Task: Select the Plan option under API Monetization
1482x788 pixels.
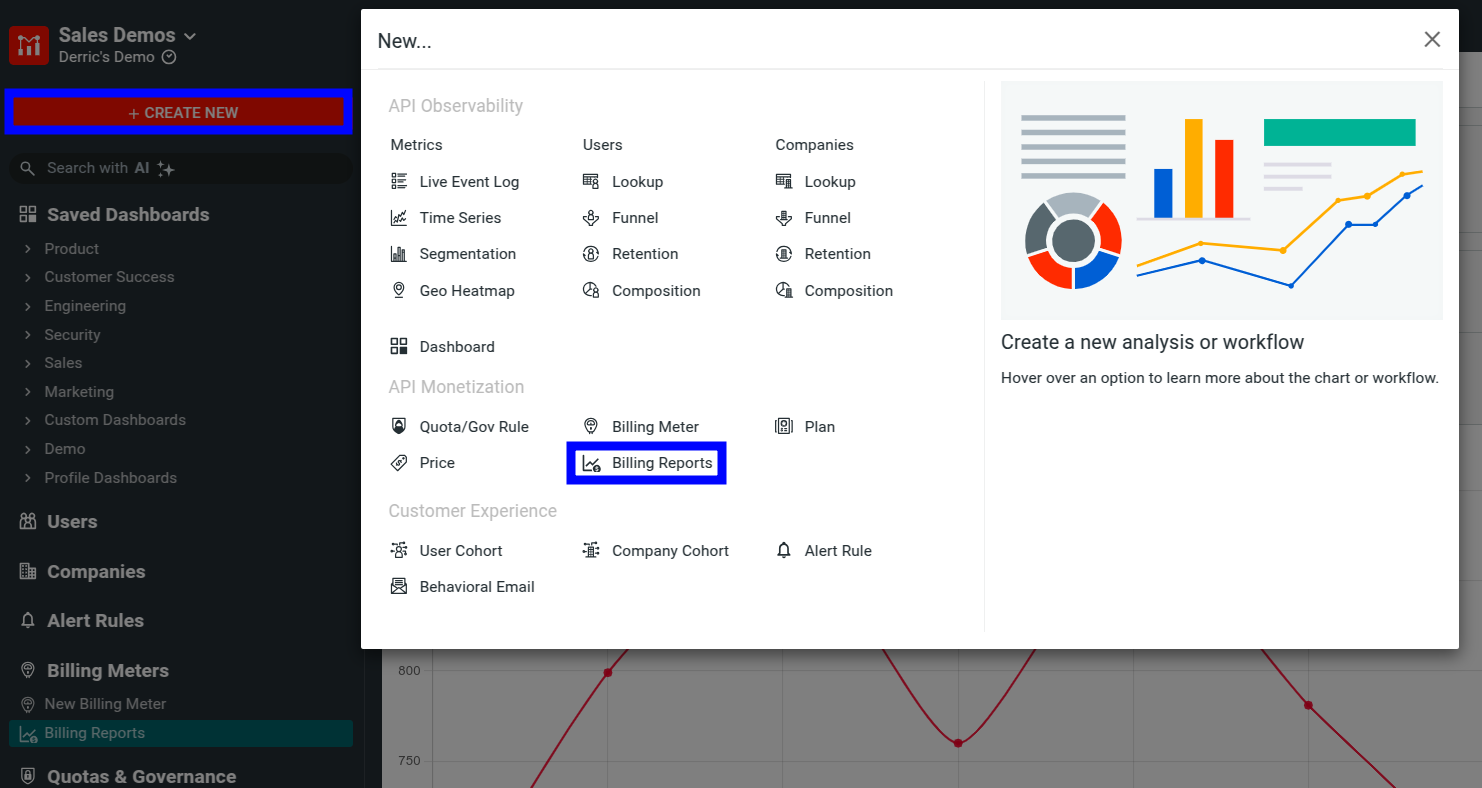Action: point(818,426)
